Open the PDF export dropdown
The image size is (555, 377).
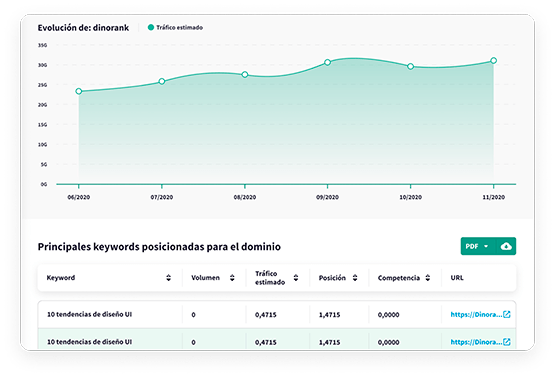[x=477, y=246]
